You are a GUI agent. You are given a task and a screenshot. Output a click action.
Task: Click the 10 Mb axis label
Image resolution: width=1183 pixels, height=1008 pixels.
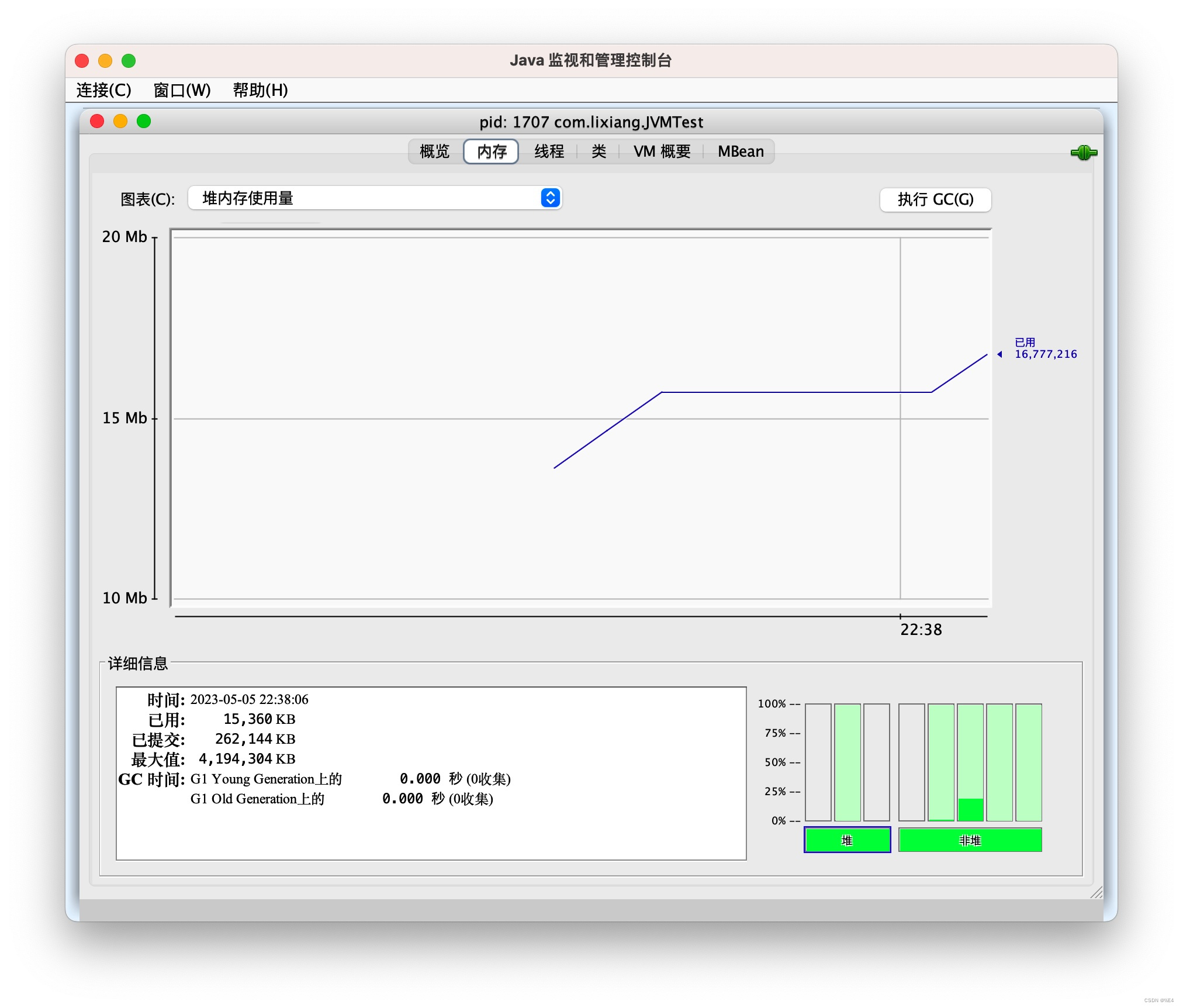pyautogui.click(x=124, y=598)
